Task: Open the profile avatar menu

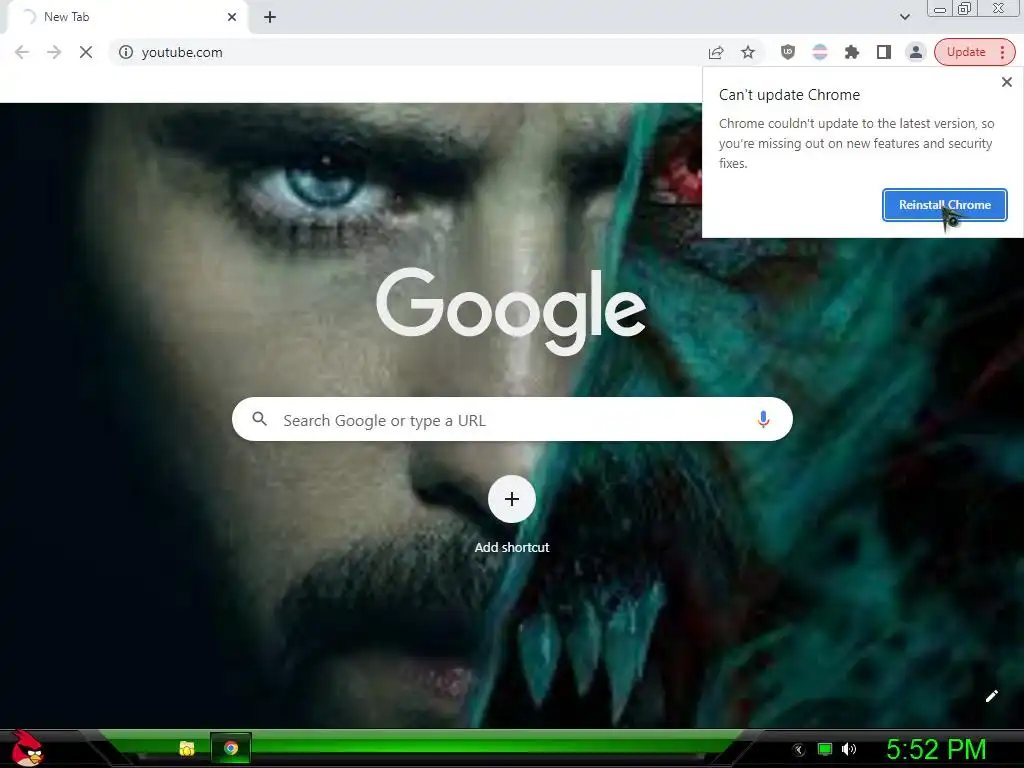Action: click(916, 52)
